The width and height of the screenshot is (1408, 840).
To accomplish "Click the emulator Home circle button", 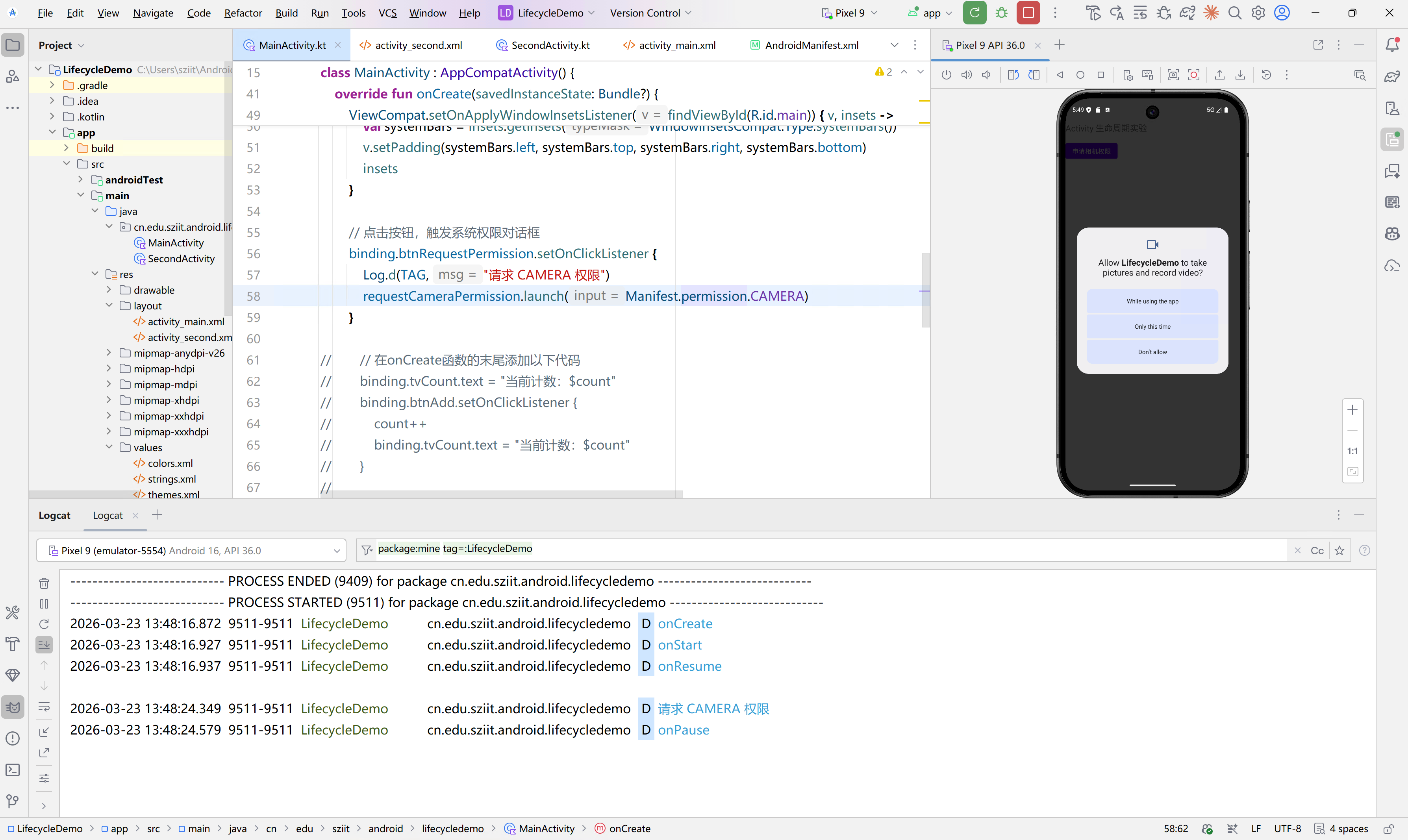I will 1080,75.
